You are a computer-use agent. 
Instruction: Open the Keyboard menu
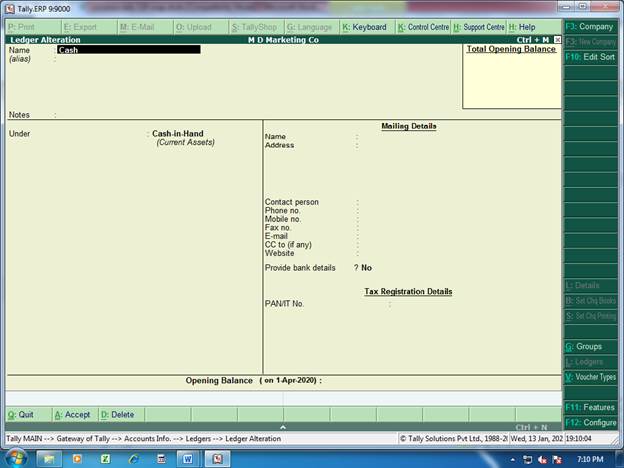[365, 27]
